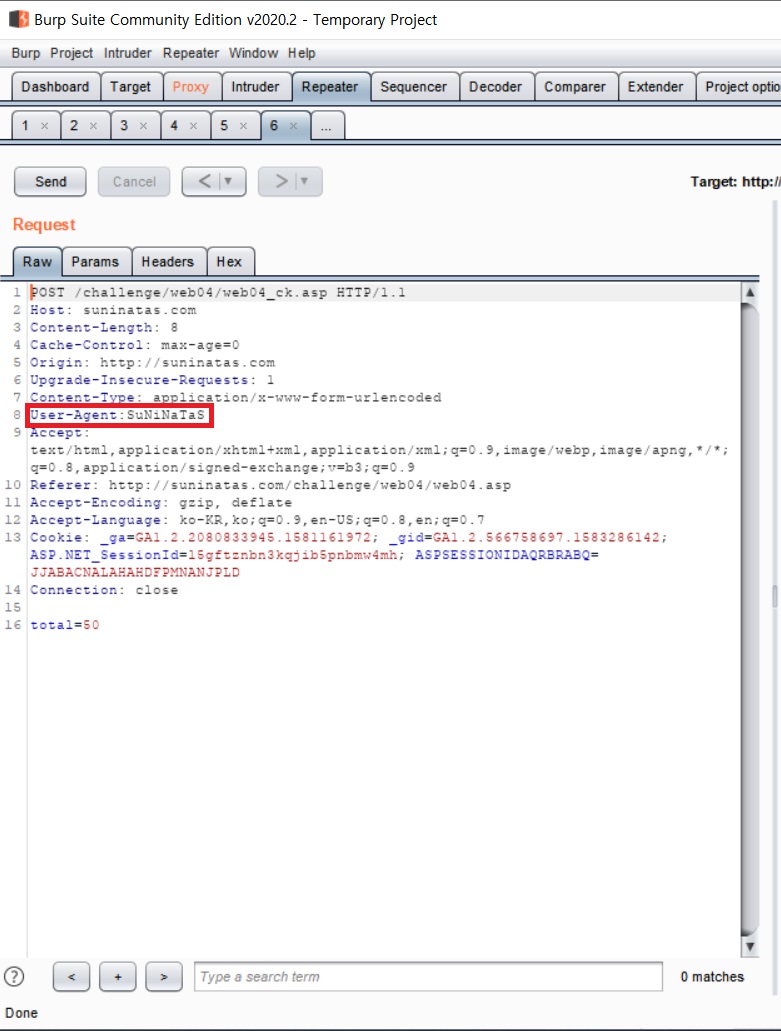Switch to the Target tab
Screen dimensions: 781x1031
click(130, 87)
